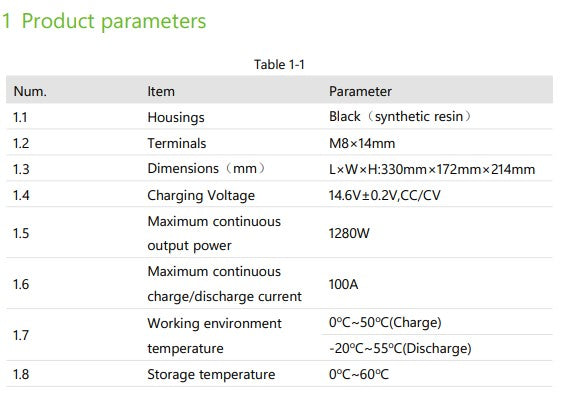This screenshot has height=403, width=581.
Task: Click the -20°C~55°C(Discharge) value
Action: tap(400, 348)
